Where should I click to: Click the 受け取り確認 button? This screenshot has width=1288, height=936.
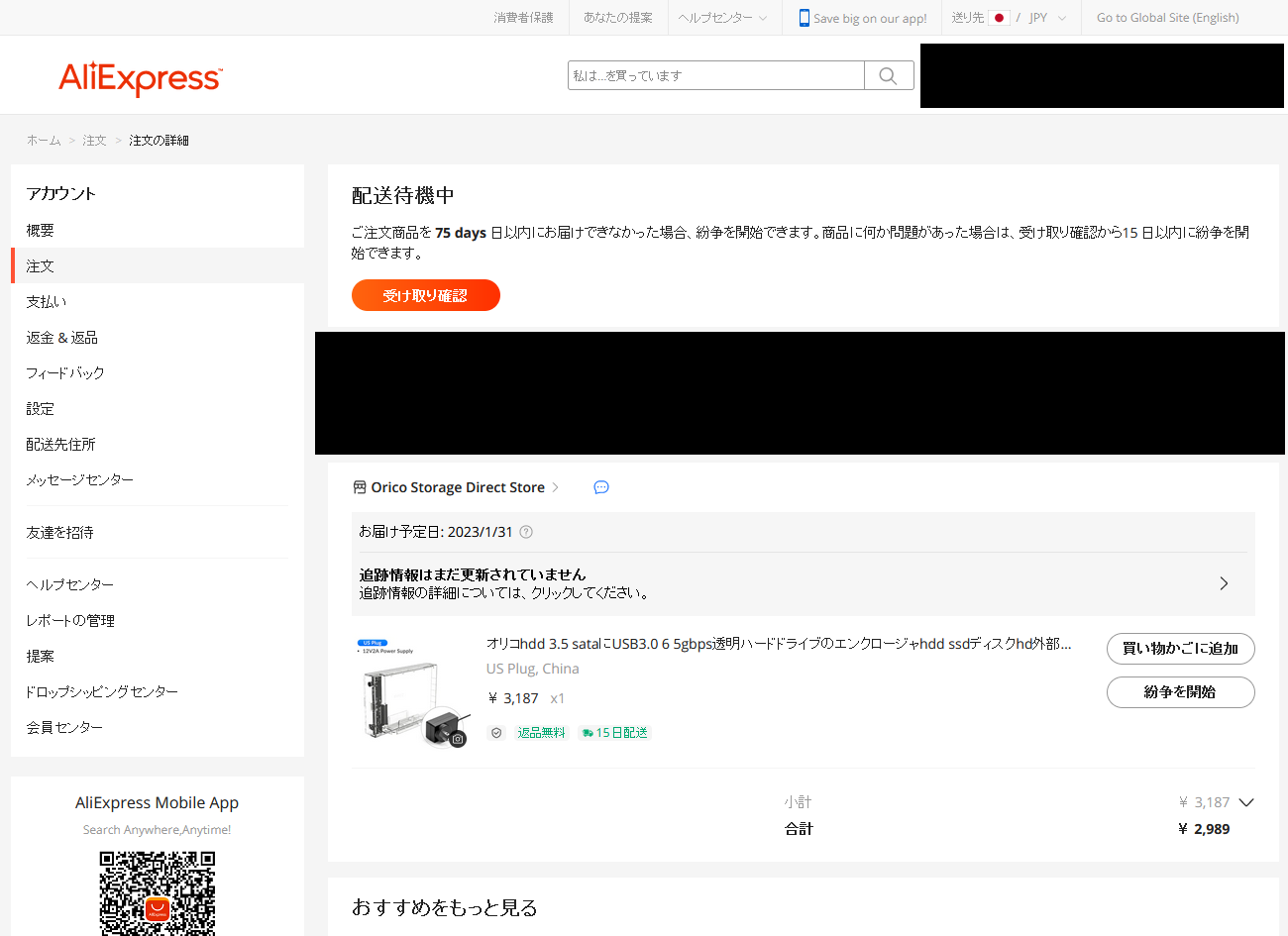(x=426, y=295)
